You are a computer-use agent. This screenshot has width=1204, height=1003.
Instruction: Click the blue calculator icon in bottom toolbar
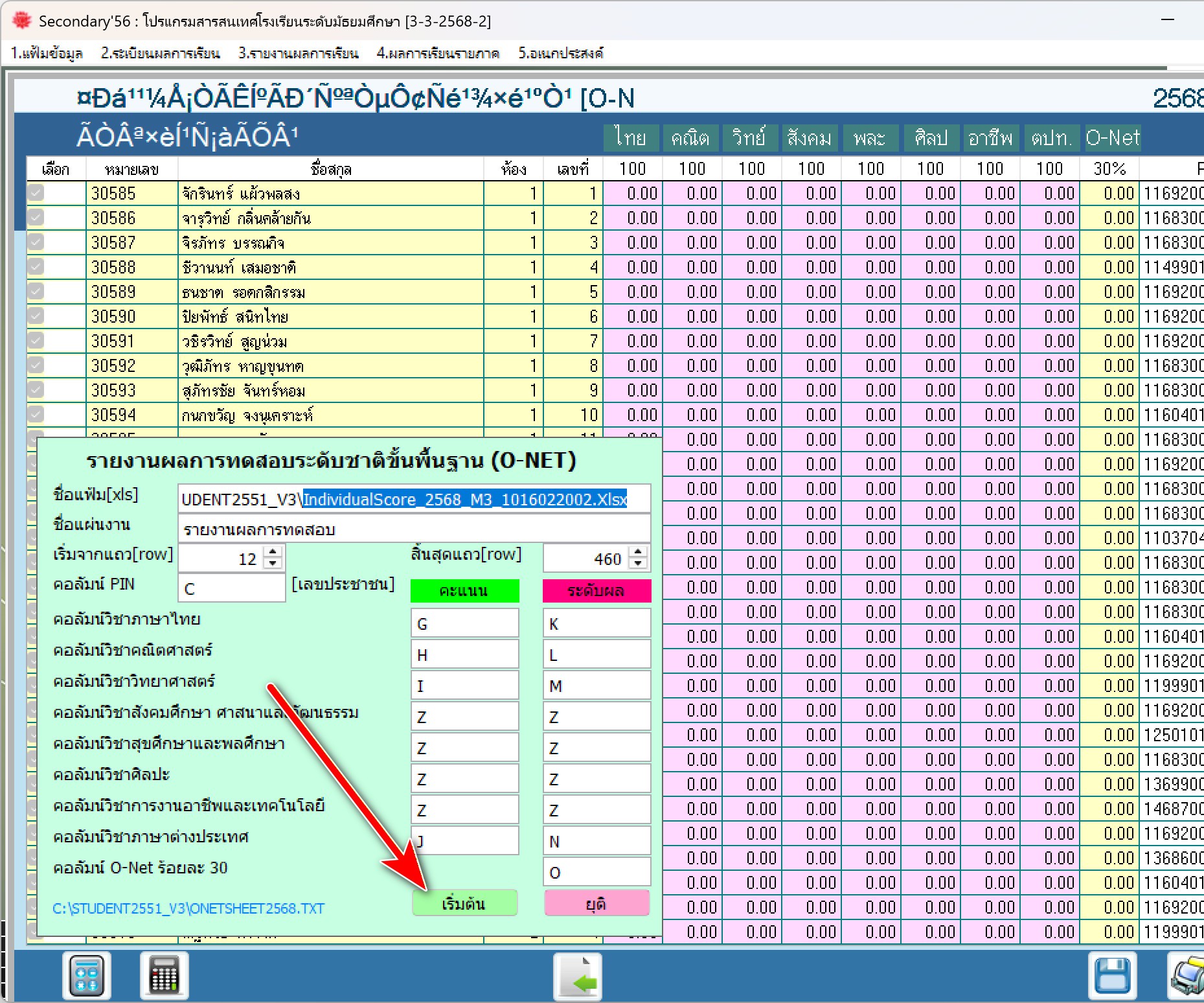pos(87,975)
